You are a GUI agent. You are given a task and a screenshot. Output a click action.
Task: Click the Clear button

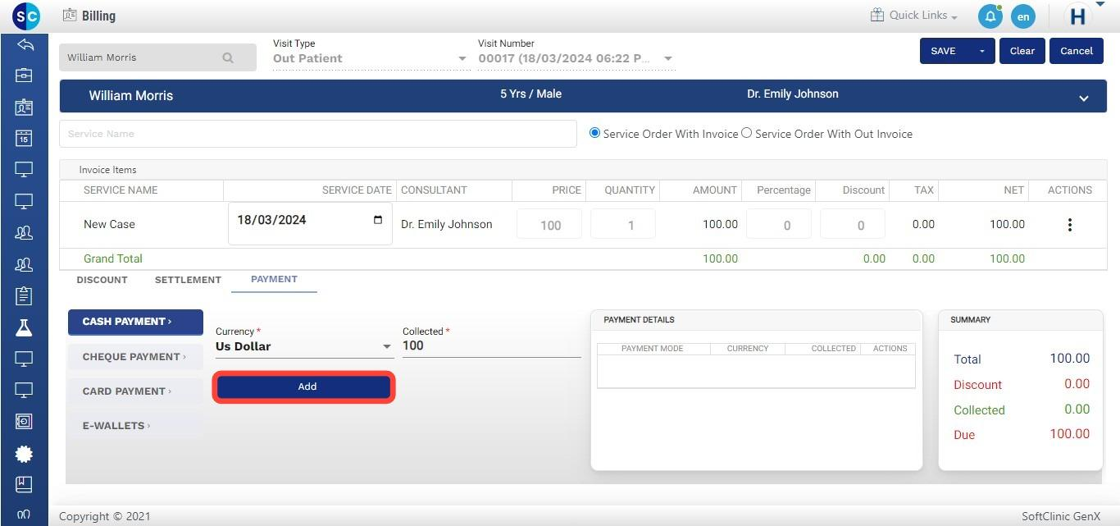pyautogui.click(x=1022, y=51)
